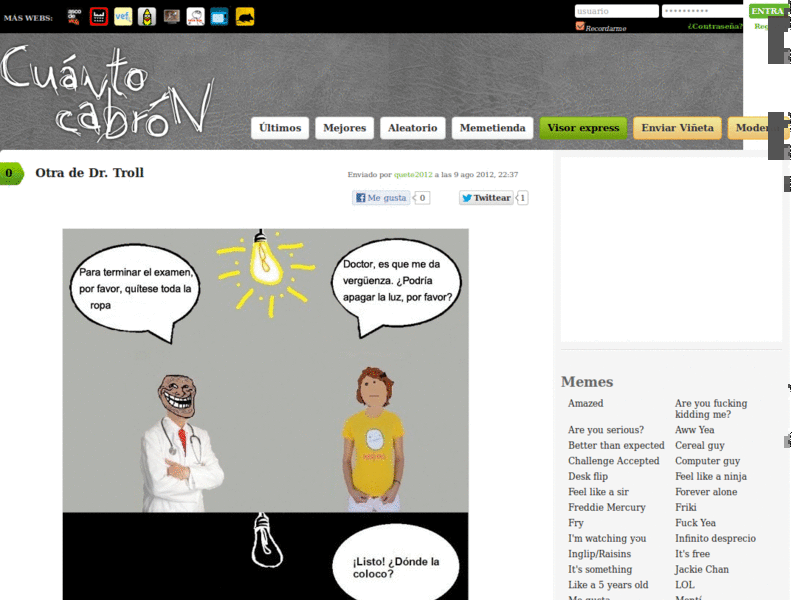Image resolution: width=800 pixels, height=600 pixels.
Task: Select the Fuck Yea meme
Action: (695, 523)
